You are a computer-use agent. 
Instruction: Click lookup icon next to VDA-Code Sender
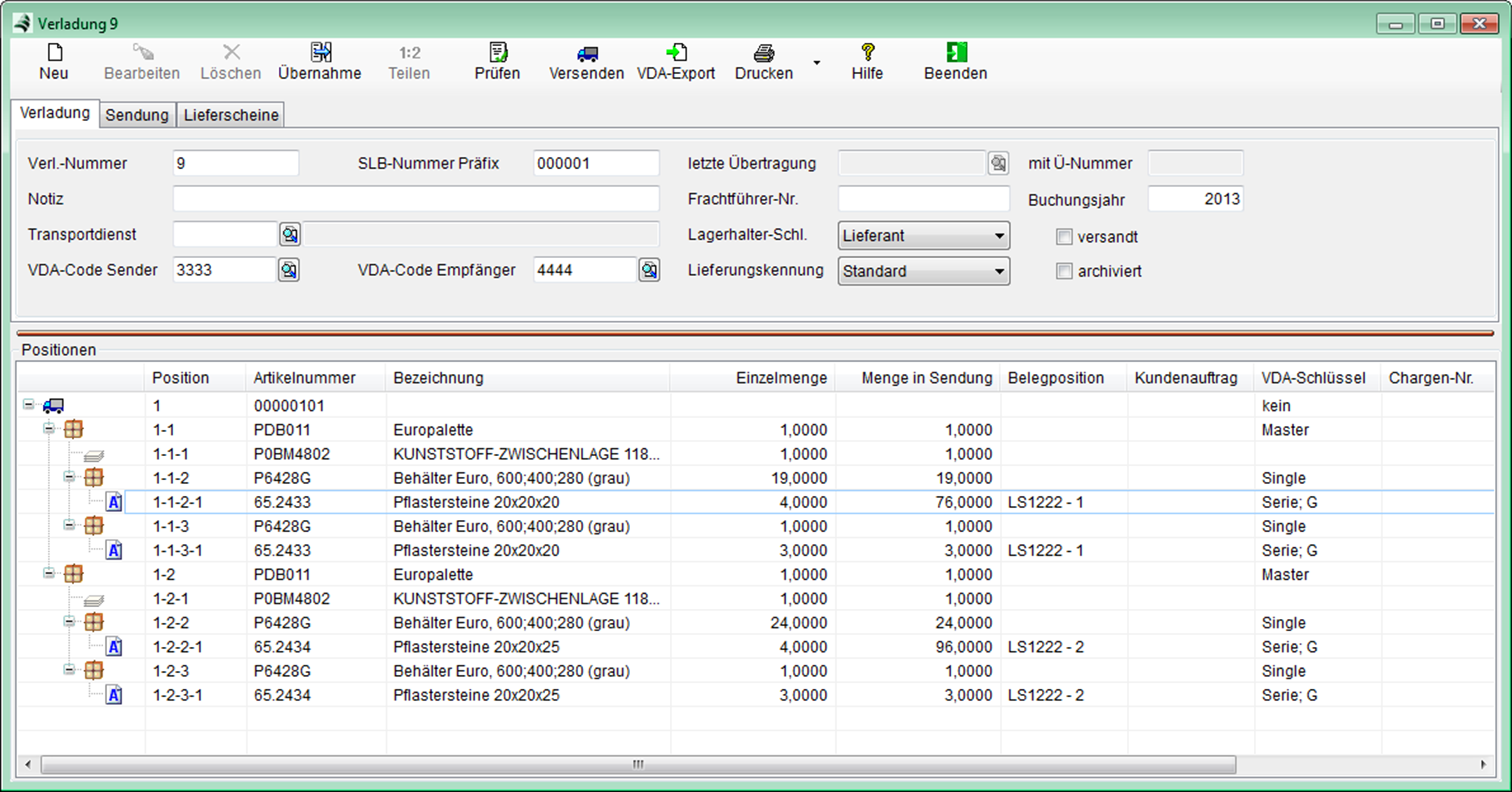click(x=289, y=270)
